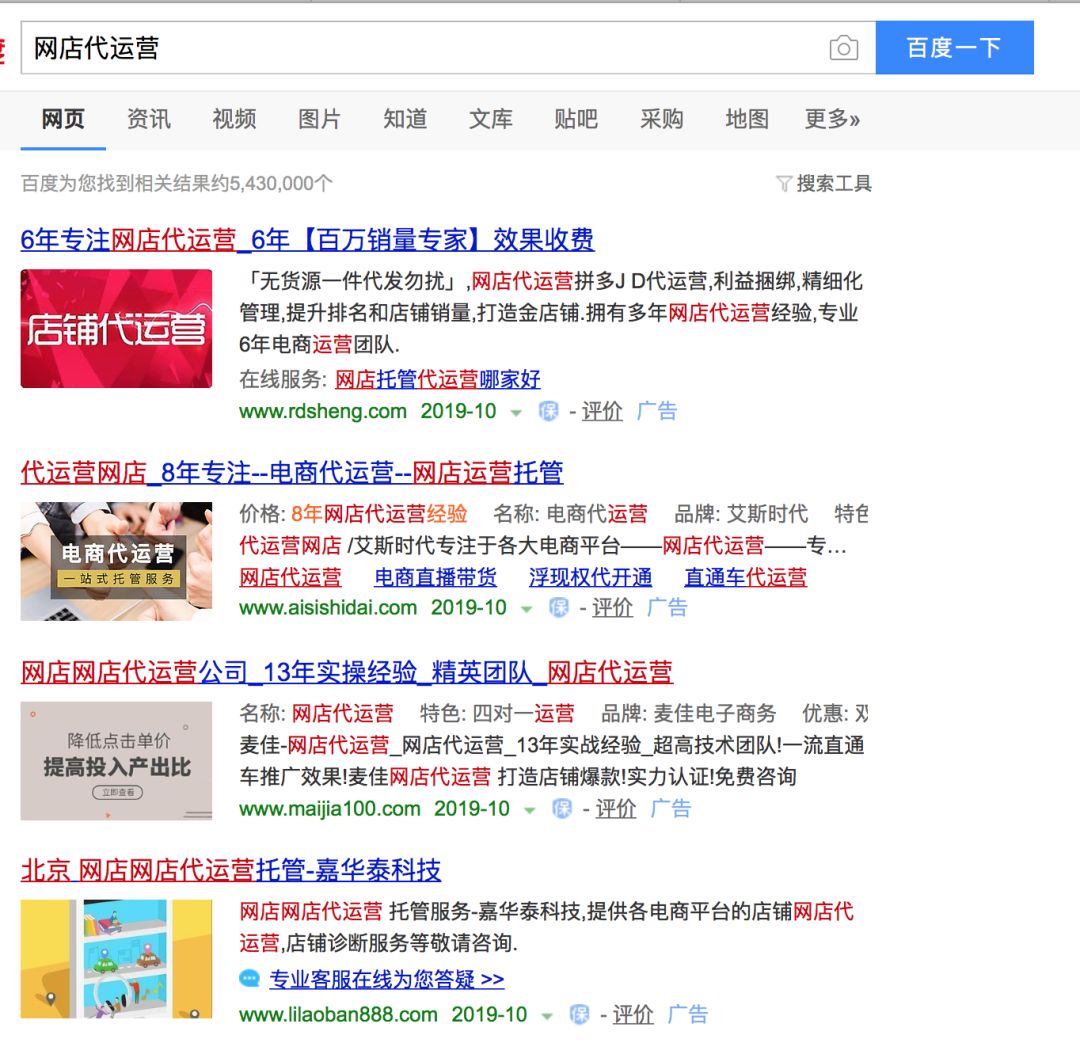Open the 专业客服在线为您答疑 >> link
This screenshot has height=1058, width=1080.
click(386, 979)
